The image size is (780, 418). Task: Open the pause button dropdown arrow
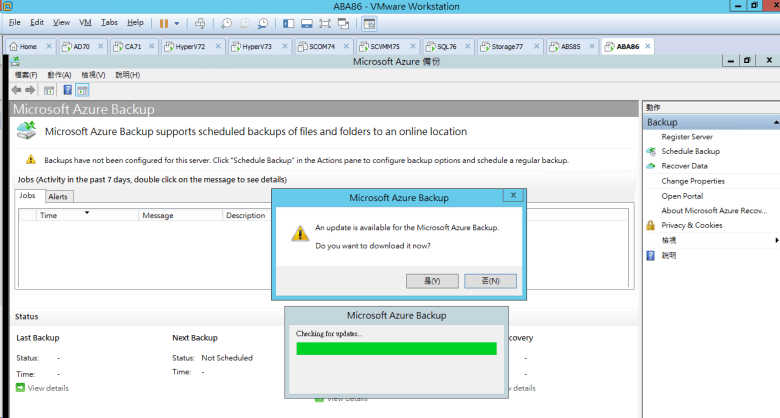[177, 22]
